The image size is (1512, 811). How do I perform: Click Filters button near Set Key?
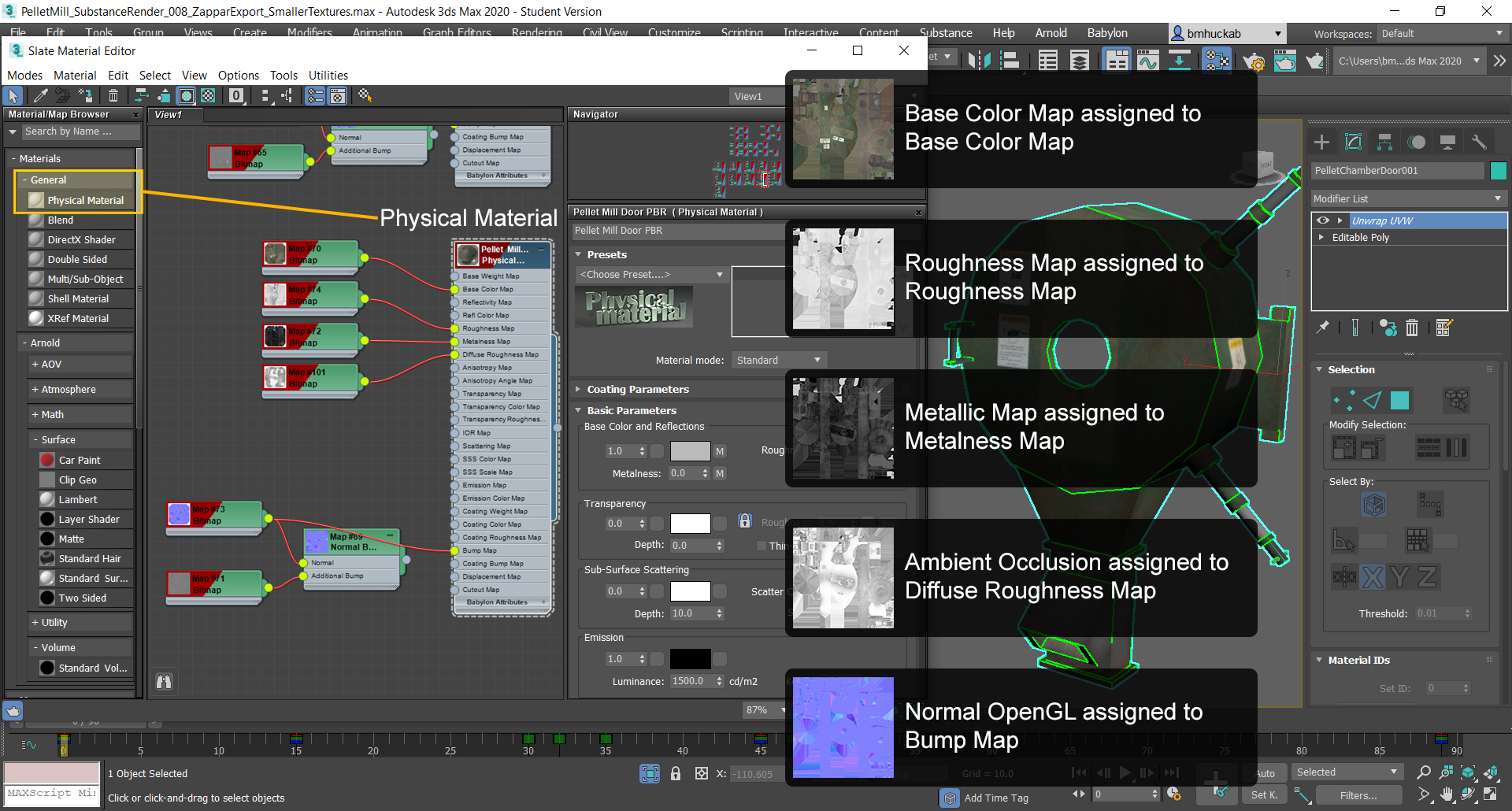pos(1358,795)
